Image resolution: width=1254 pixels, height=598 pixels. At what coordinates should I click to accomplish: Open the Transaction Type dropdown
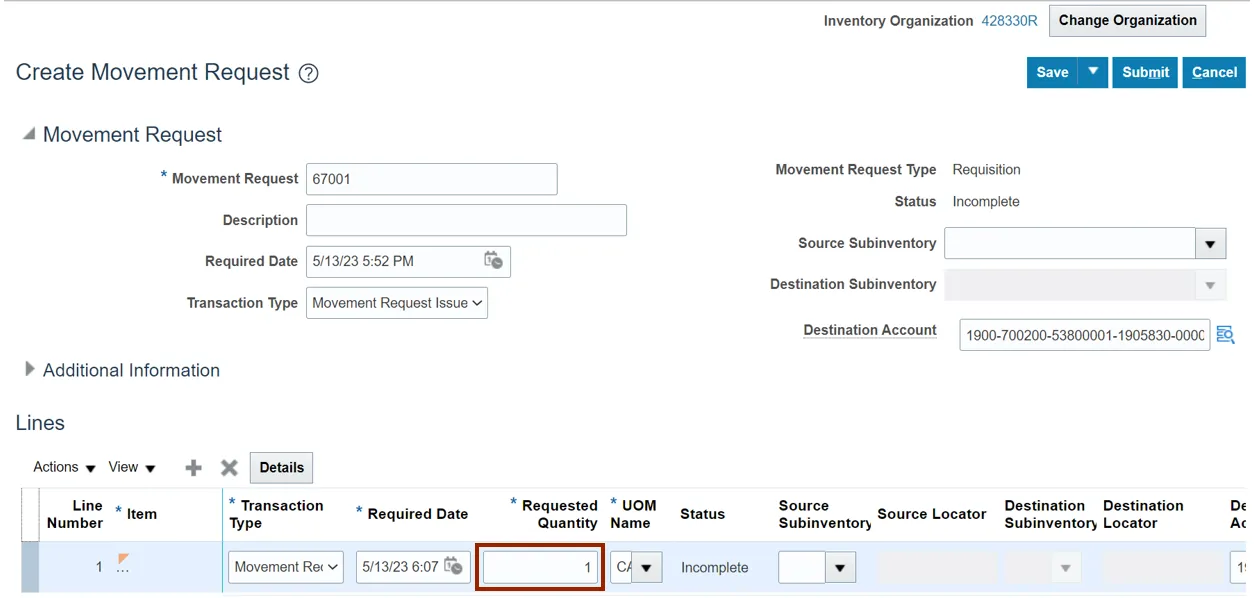pos(397,303)
